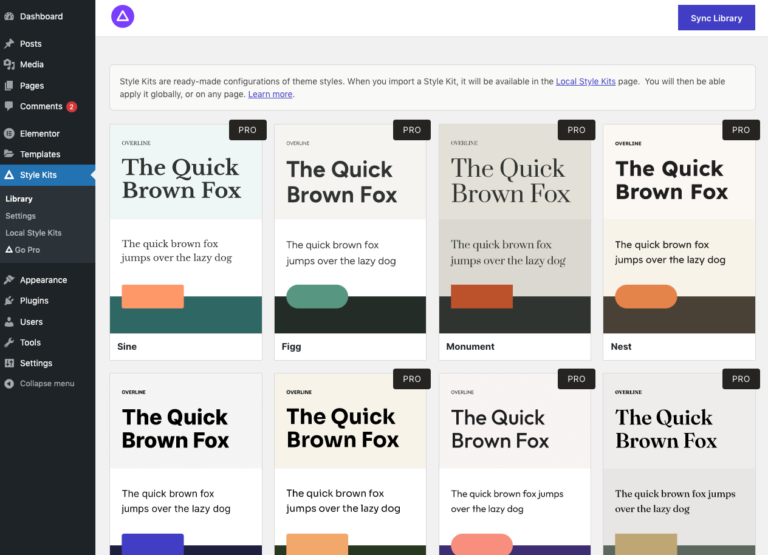
Task: Click the Dashboard icon in sidebar
Action: tap(9, 16)
